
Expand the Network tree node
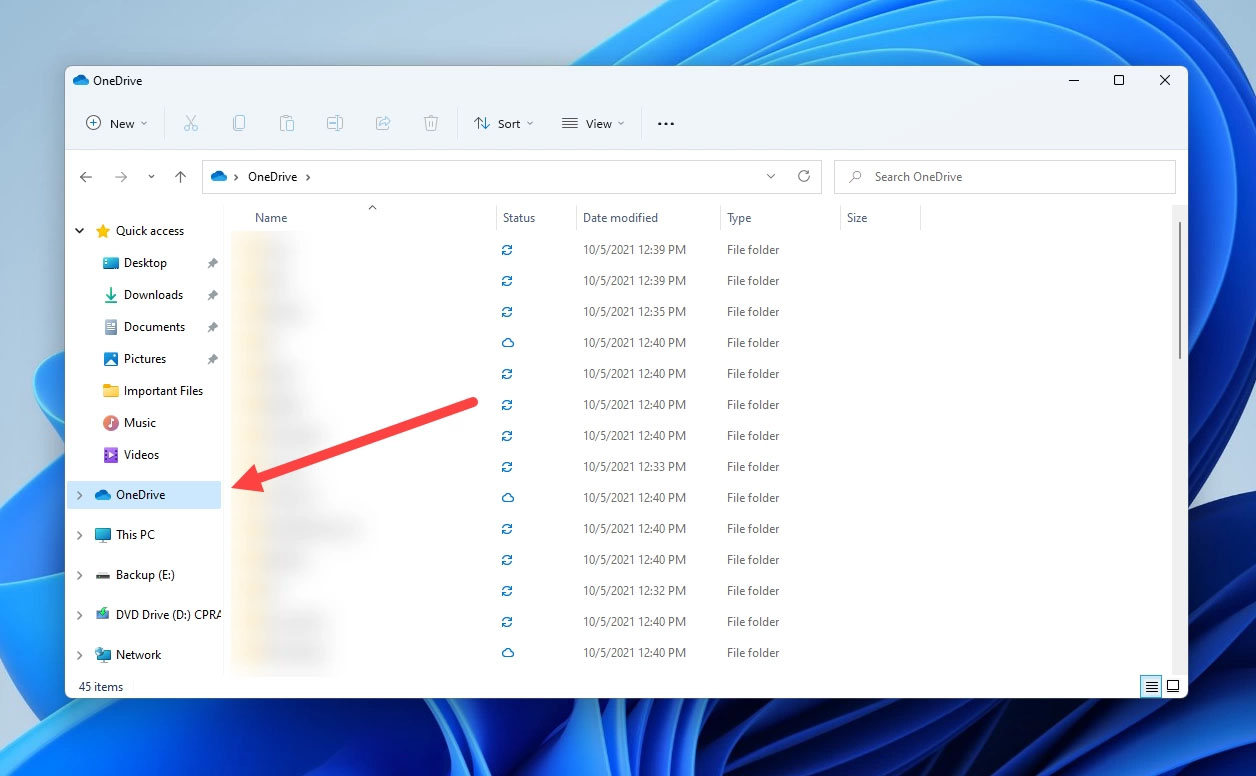coord(80,655)
